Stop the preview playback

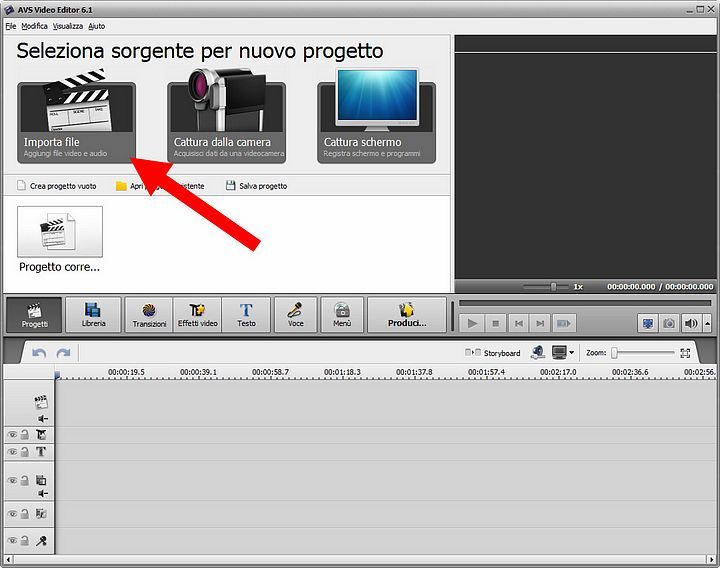click(495, 323)
